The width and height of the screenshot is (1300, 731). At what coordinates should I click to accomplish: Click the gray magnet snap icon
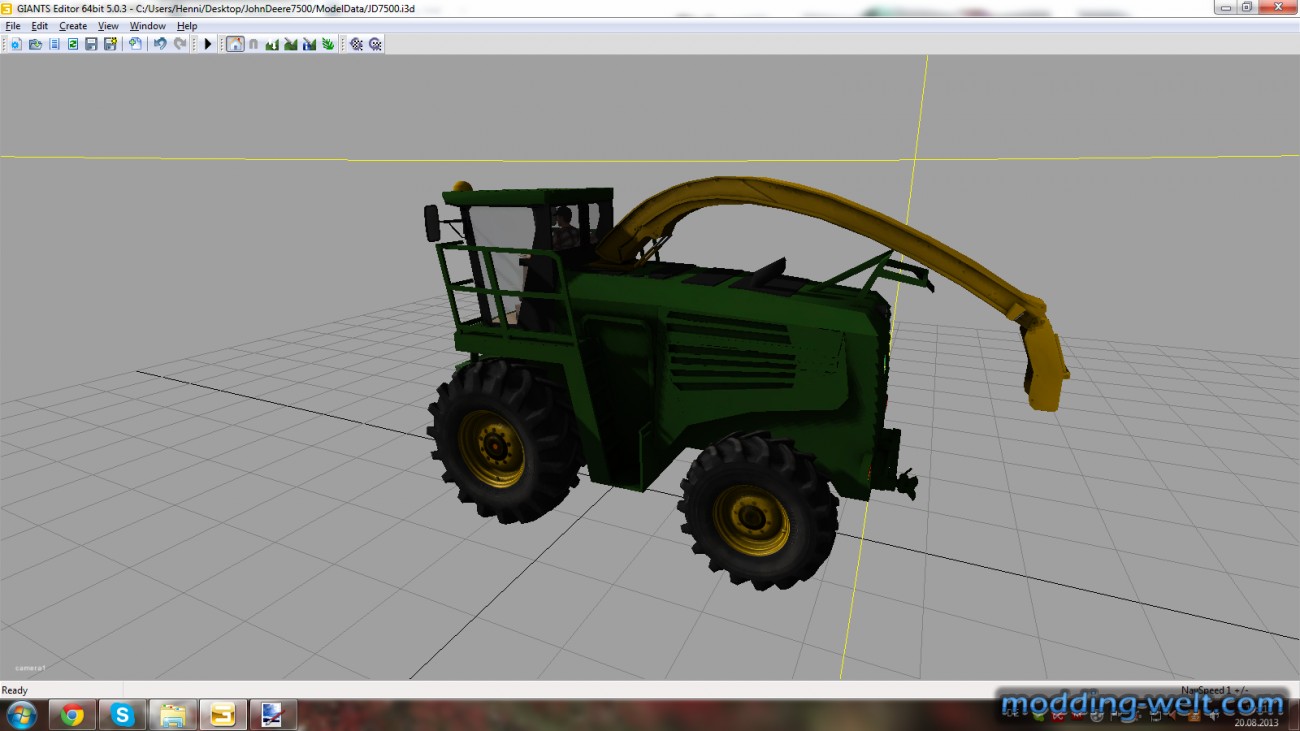point(253,44)
